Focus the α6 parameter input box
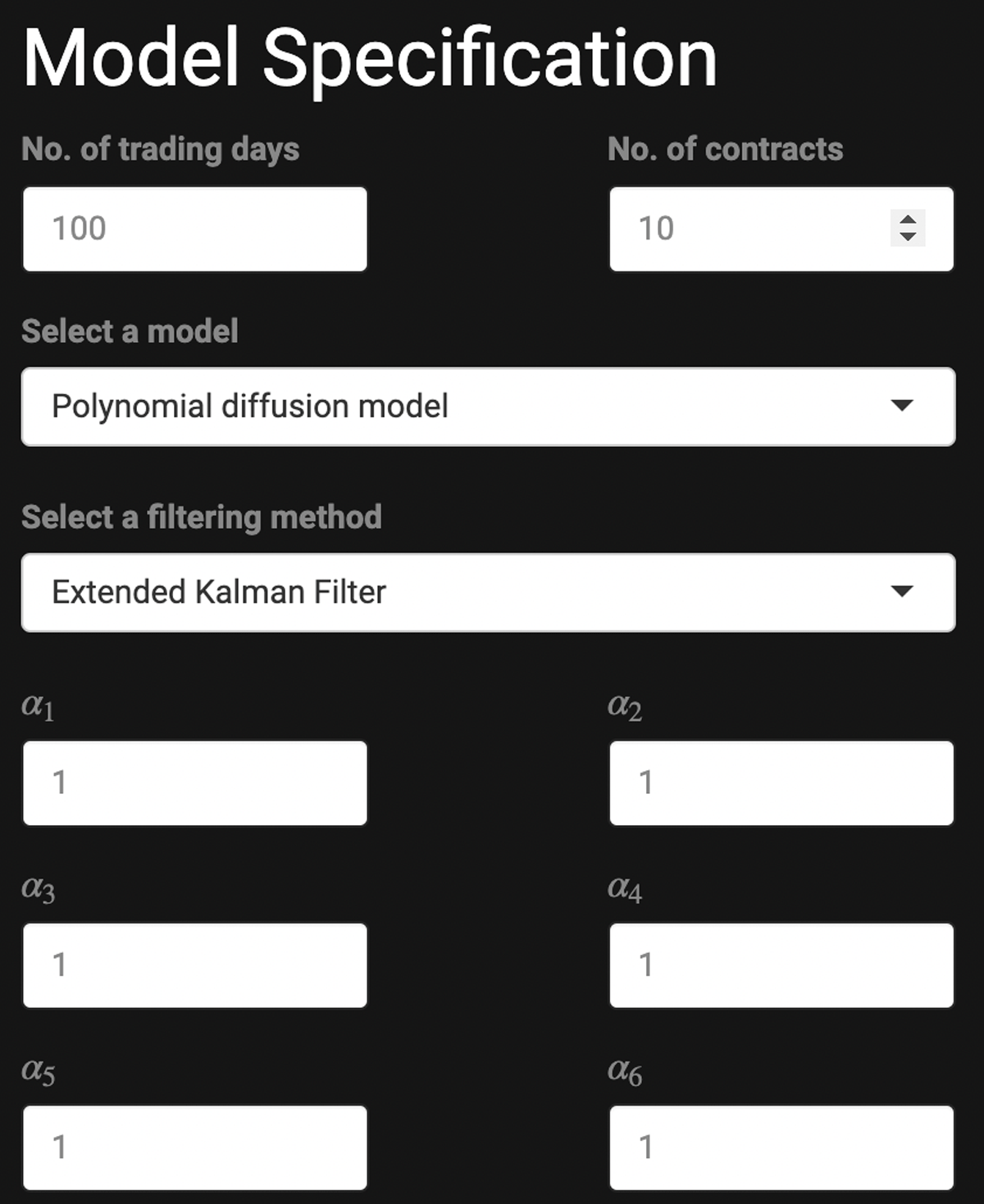This screenshot has width=984, height=1204. (x=781, y=1147)
